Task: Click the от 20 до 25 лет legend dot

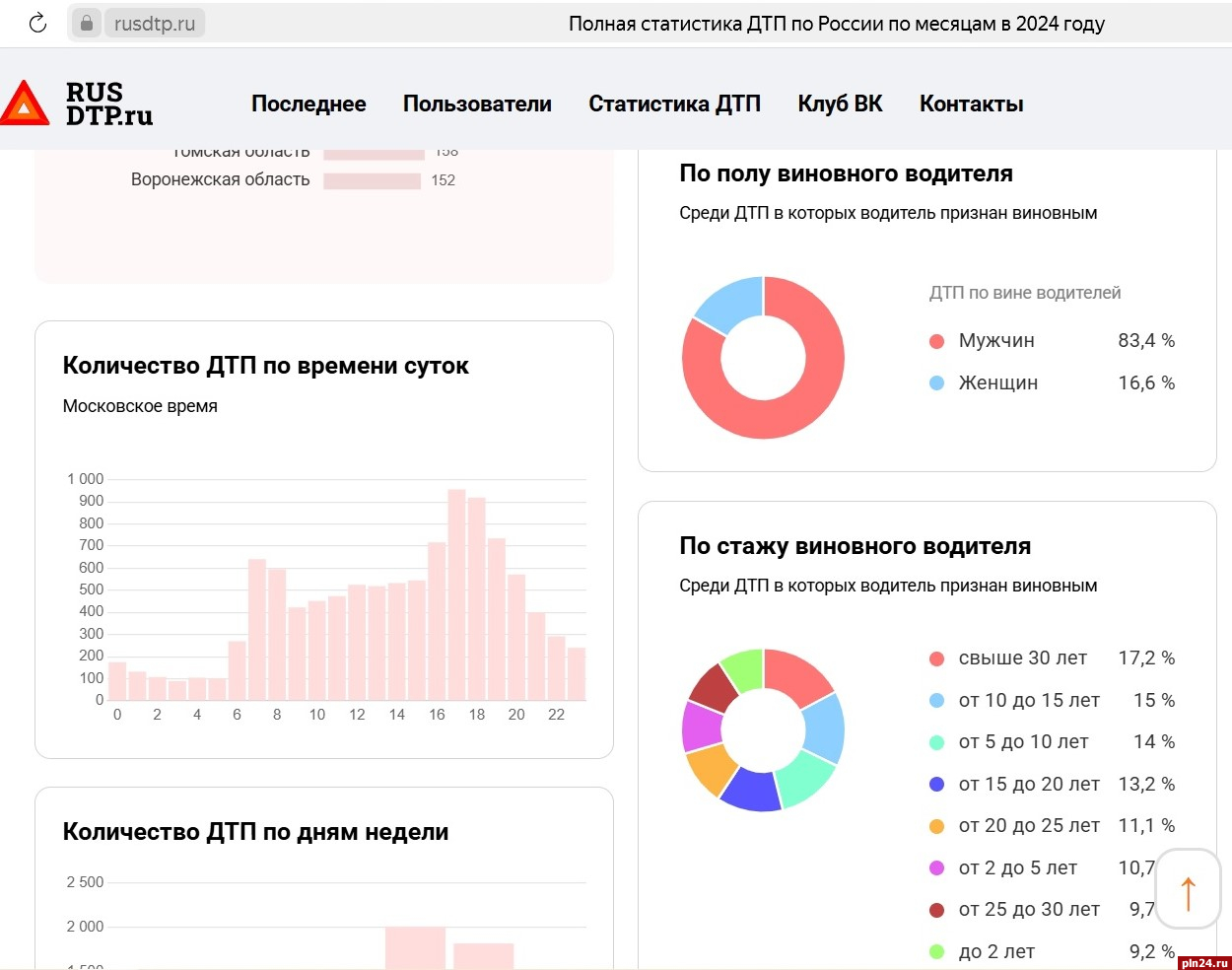Action: 936,826
